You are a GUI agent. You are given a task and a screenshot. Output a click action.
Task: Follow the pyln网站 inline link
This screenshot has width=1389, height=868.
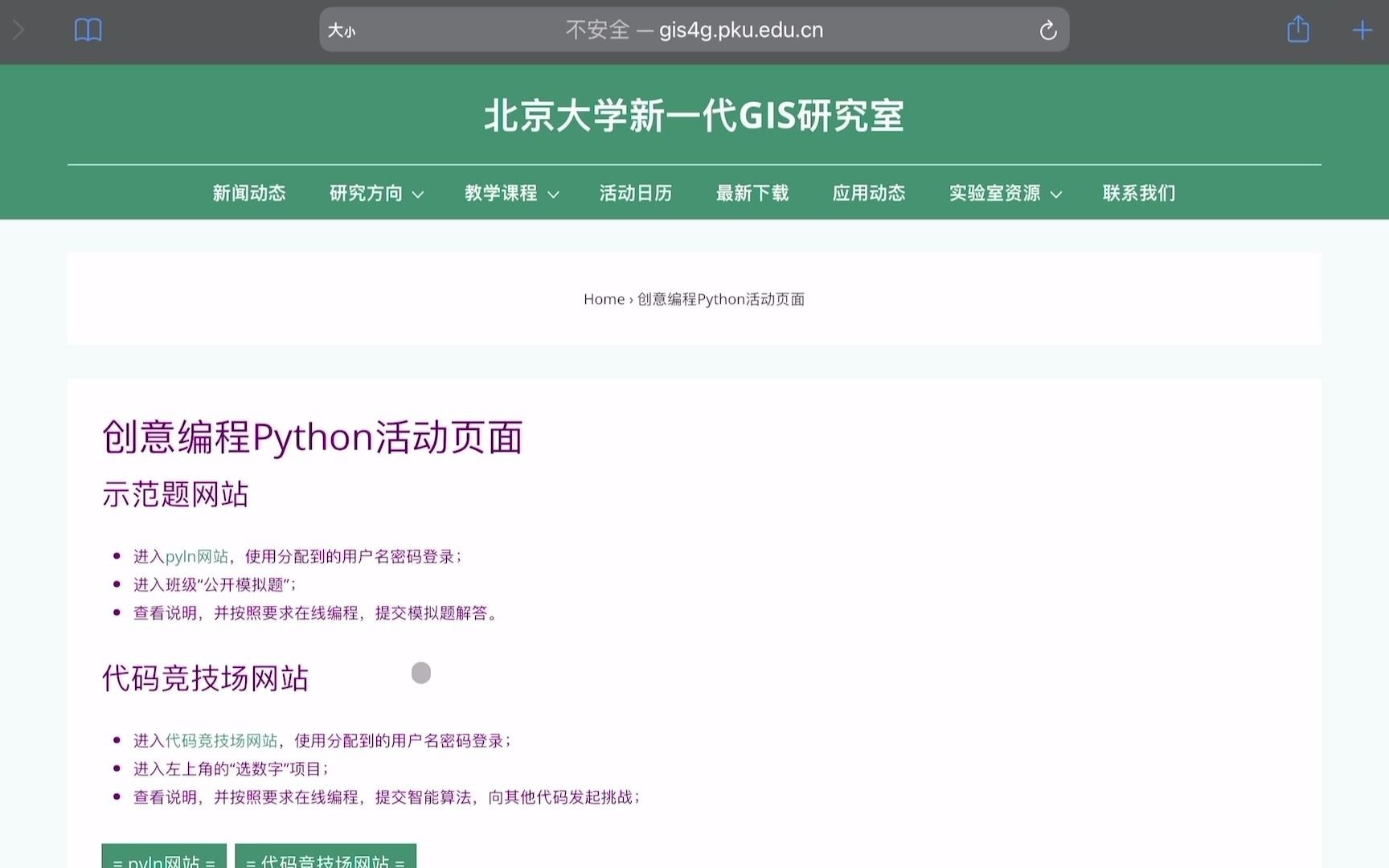point(197,556)
